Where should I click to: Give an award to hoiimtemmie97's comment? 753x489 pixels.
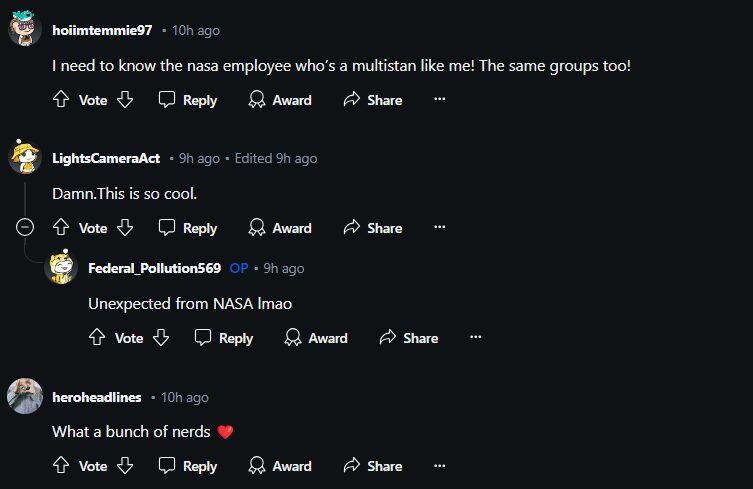pos(280,100)
